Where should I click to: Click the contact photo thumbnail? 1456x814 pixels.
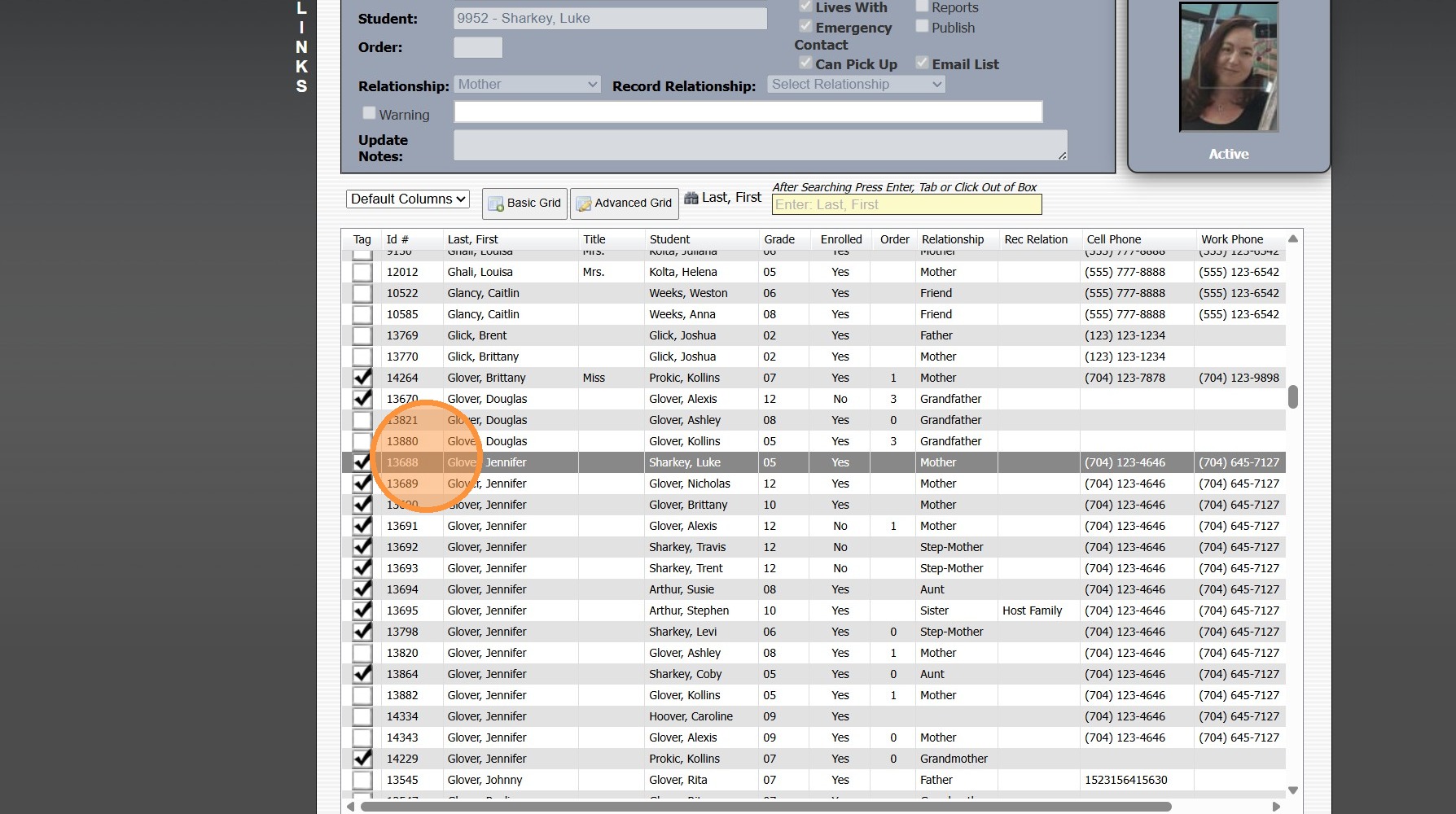point(1229,67)
